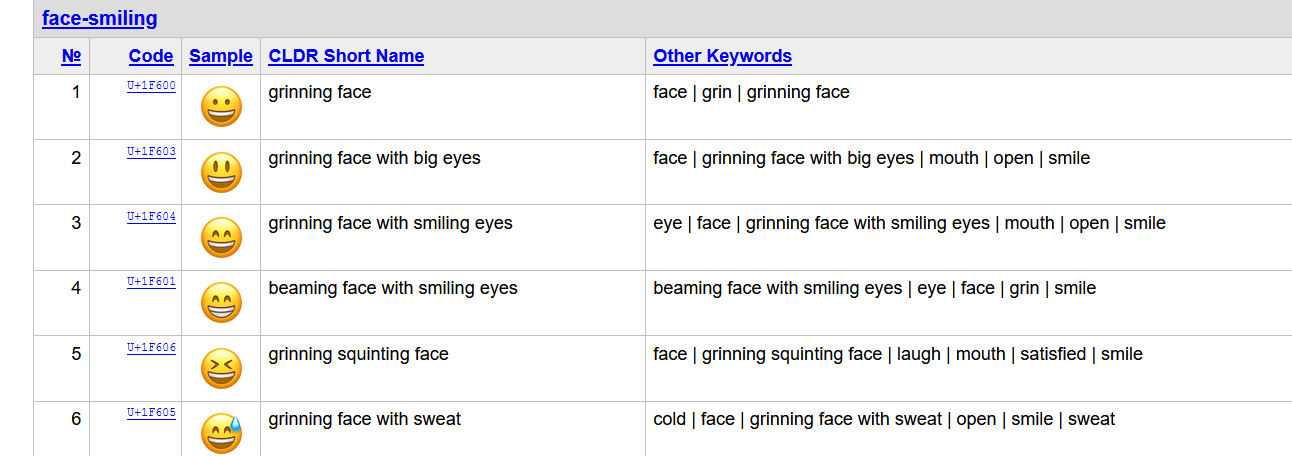Viewport: 1292px width, 456px height.
Task: Click the grinning face with smiling eyes emoji
Action: [x=221, y=238]
